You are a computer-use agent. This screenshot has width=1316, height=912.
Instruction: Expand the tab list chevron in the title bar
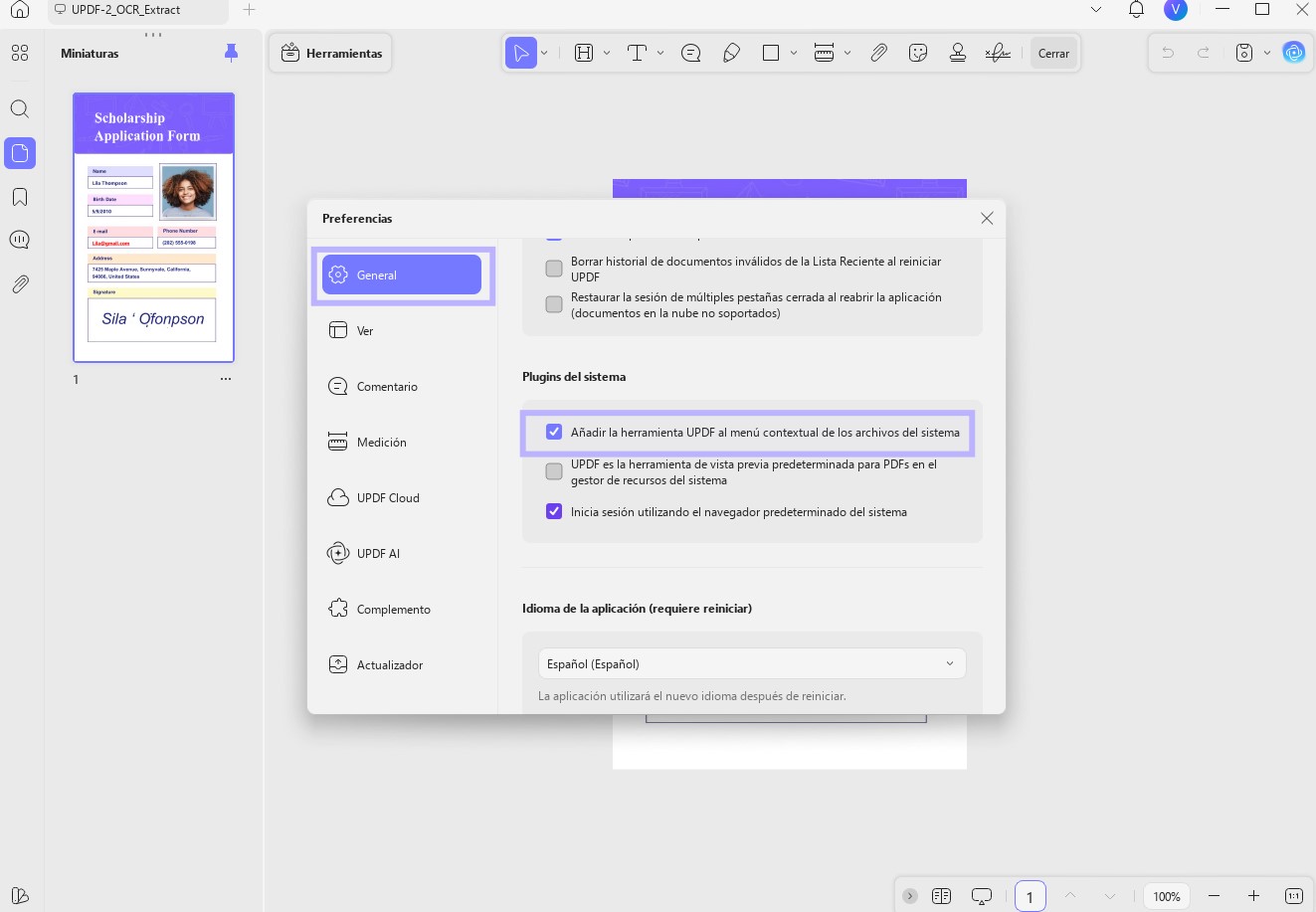[1096, 10]
